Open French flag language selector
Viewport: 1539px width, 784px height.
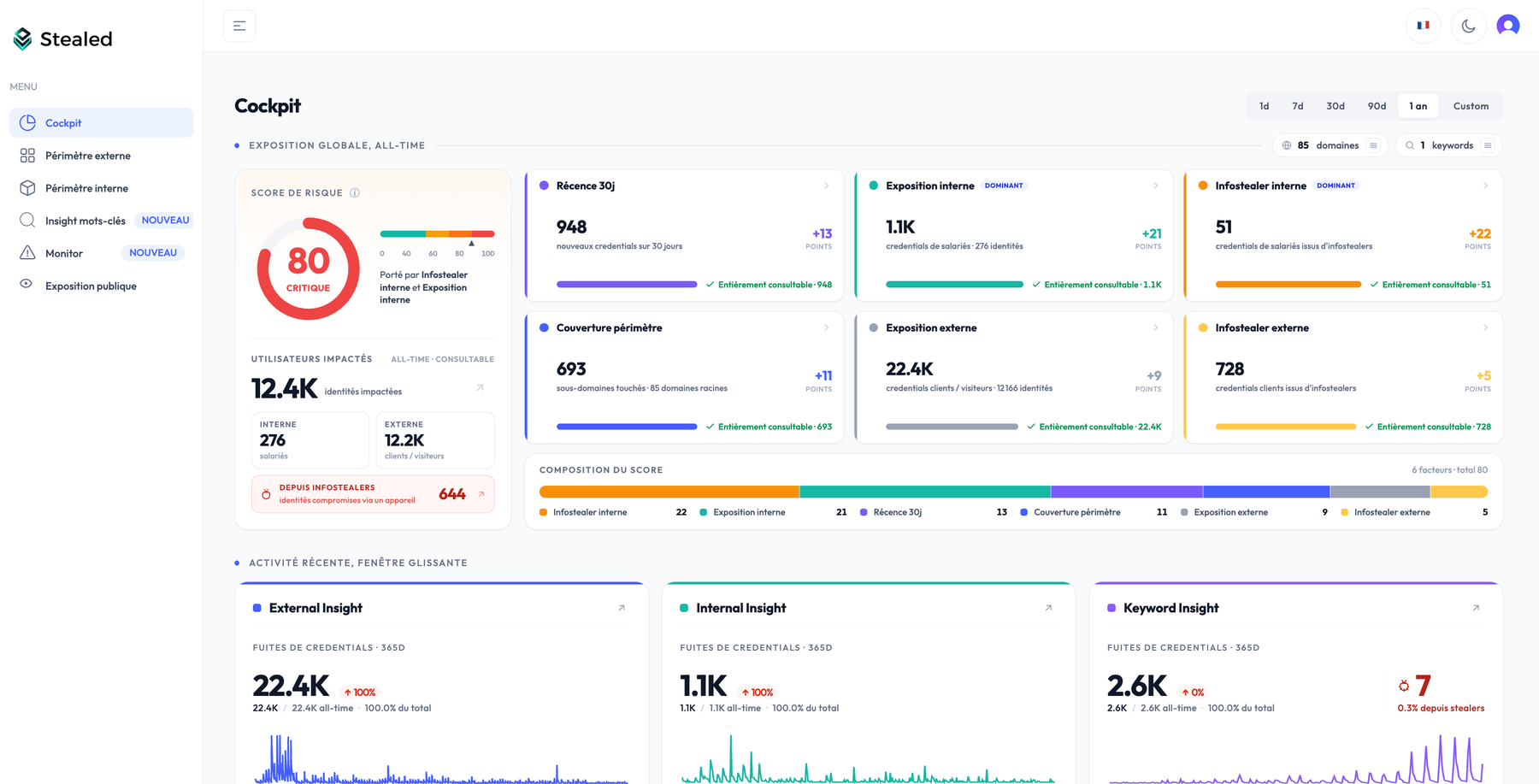coord(1423,26)
